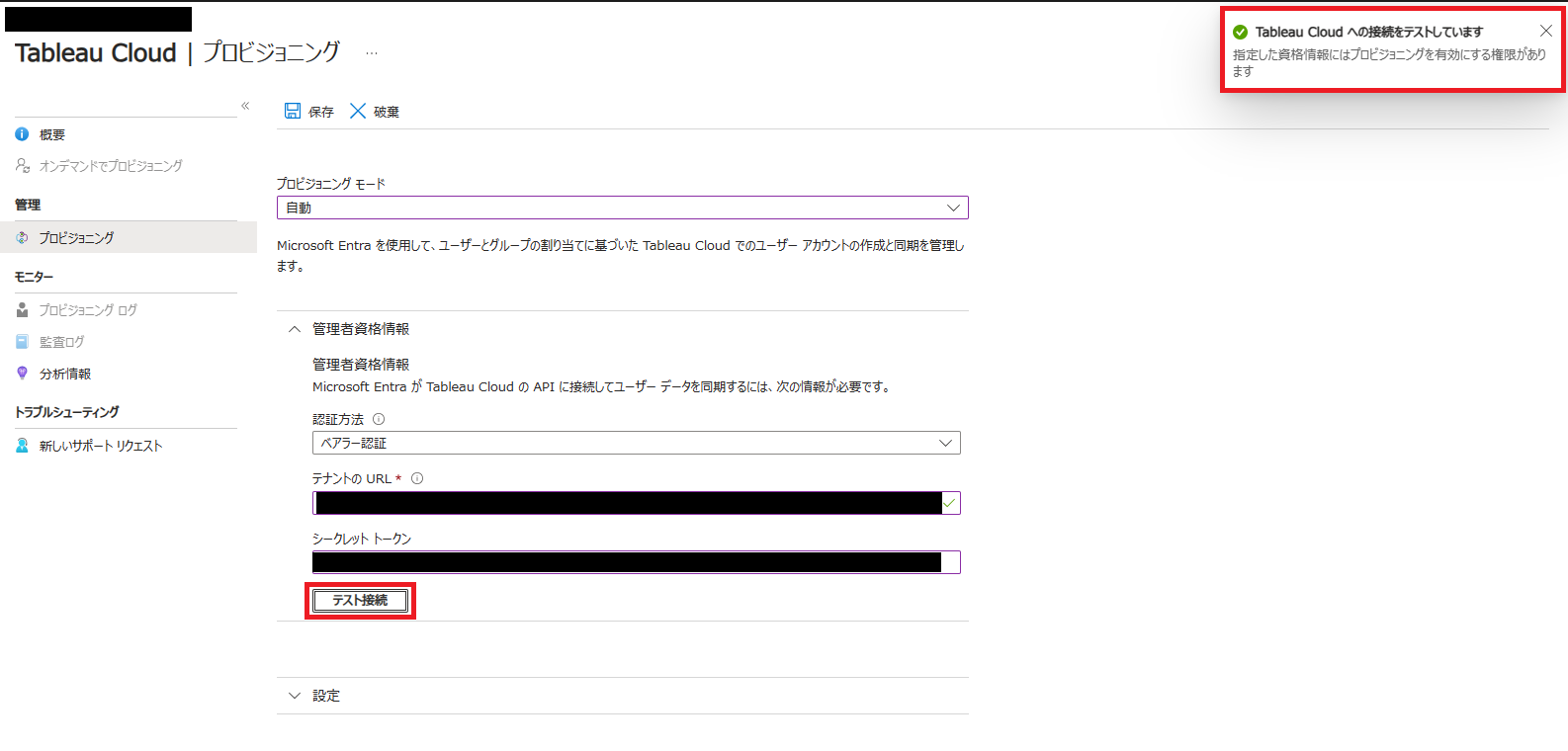Collapse the sidebar with the double-chevron icon

[245, 106]
